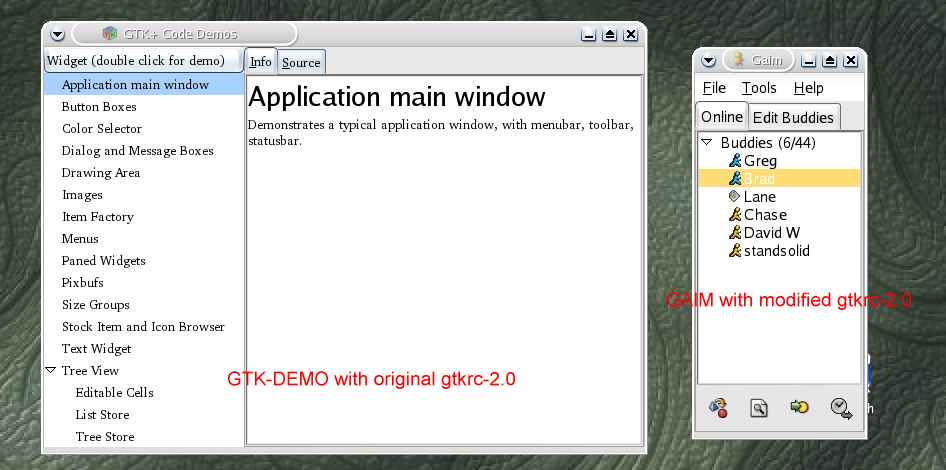
Task: Collapse the Tree View node in the demo list
Action: (51, 370)
